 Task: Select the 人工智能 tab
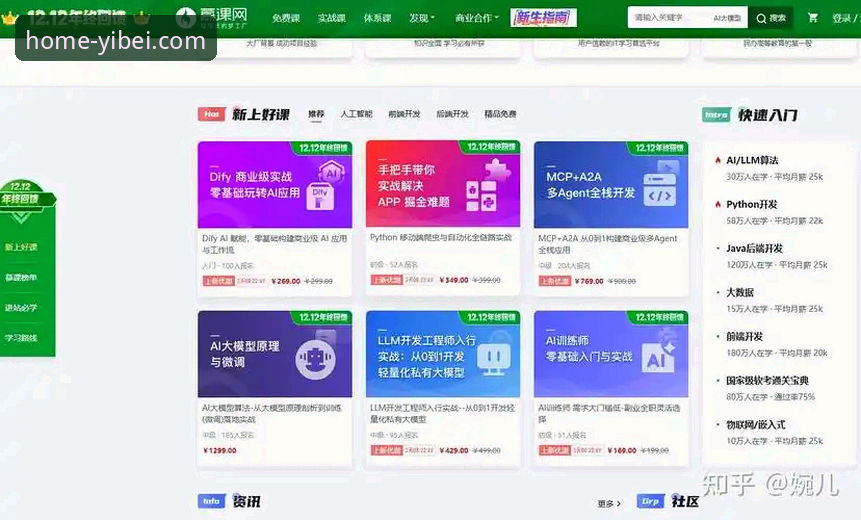click(x=356, y=114)
